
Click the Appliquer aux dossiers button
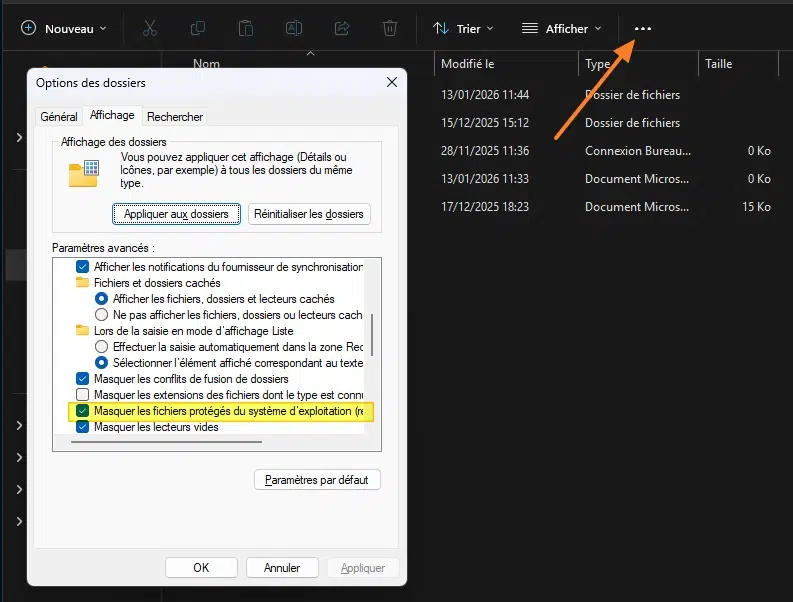click(x=176, y=214)
